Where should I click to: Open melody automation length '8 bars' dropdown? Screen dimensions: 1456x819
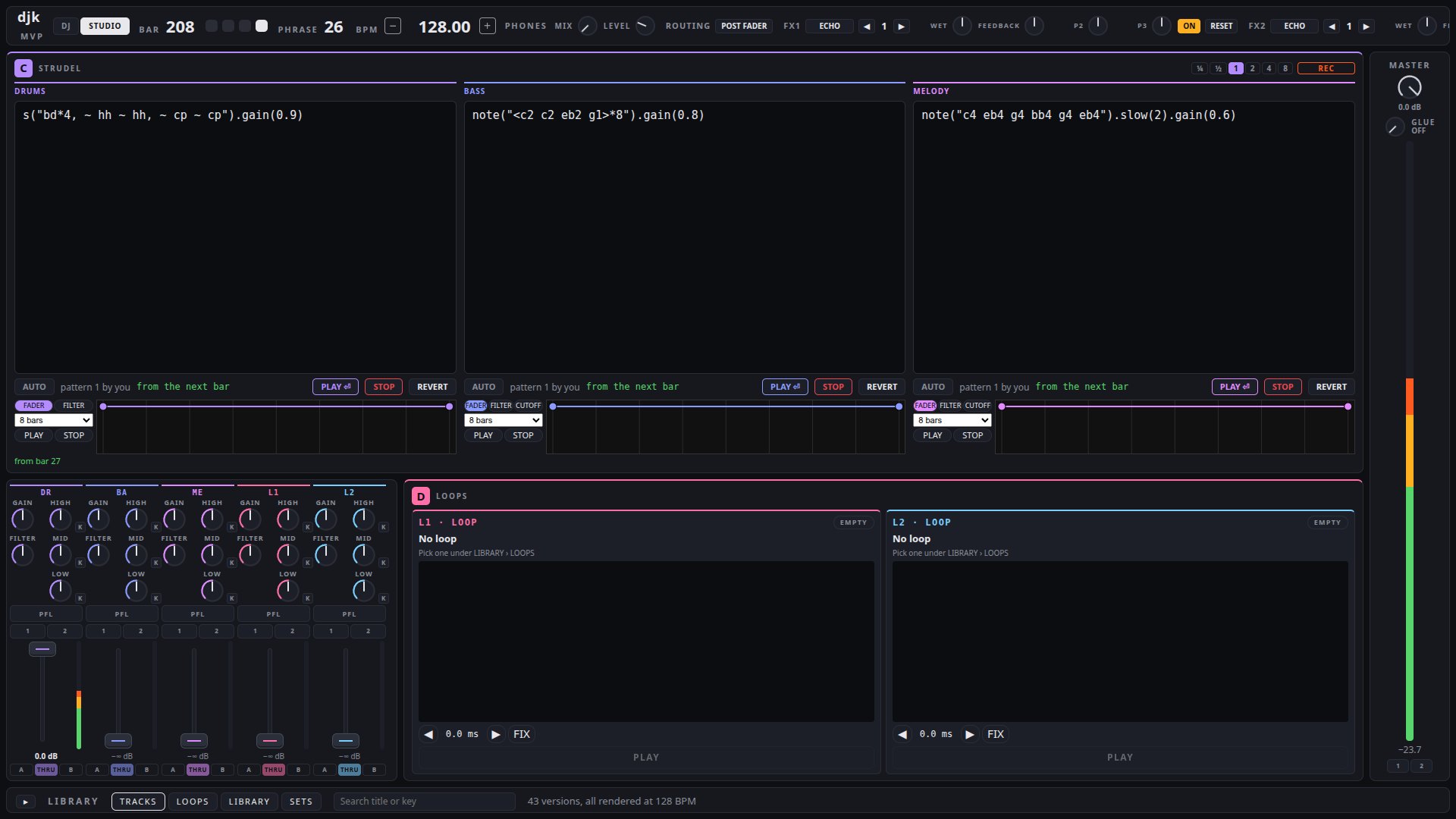click(x=952, y=420)
